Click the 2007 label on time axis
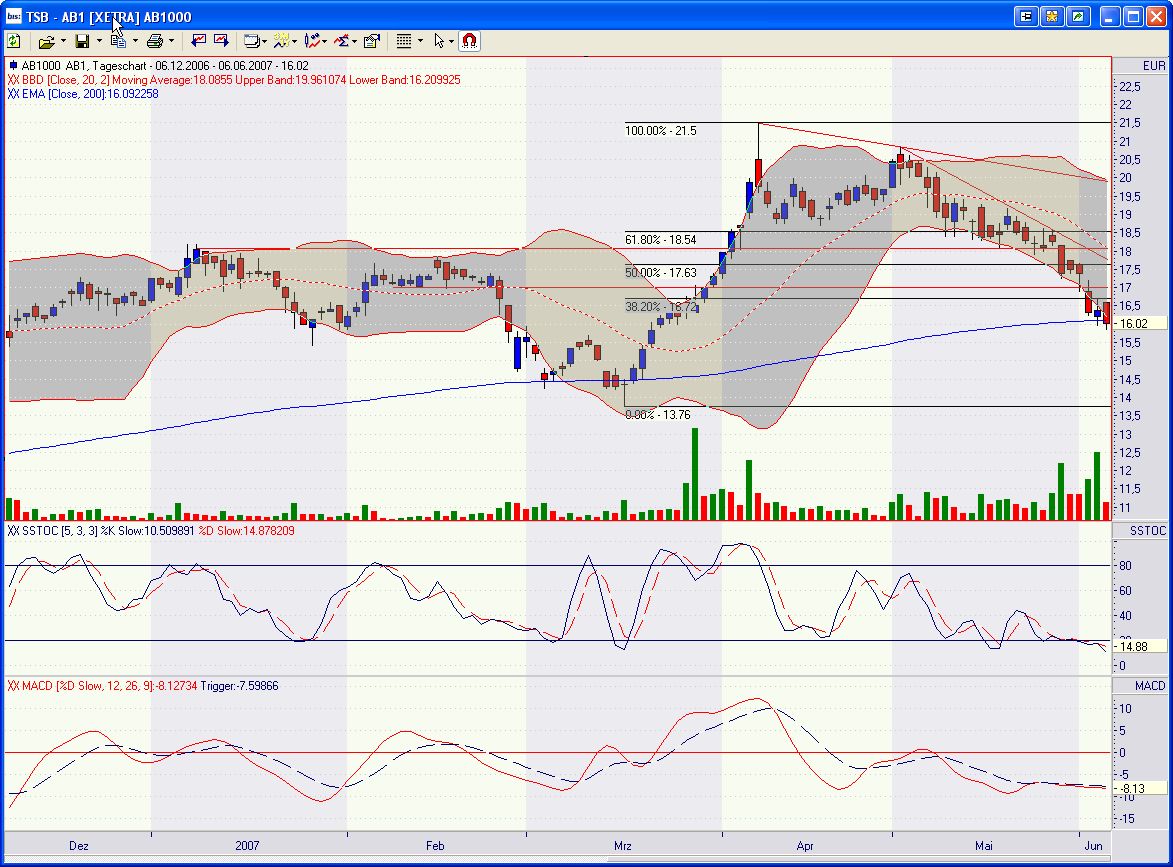The width and height of the screenshot is (1173, 867). click(247, 845)
